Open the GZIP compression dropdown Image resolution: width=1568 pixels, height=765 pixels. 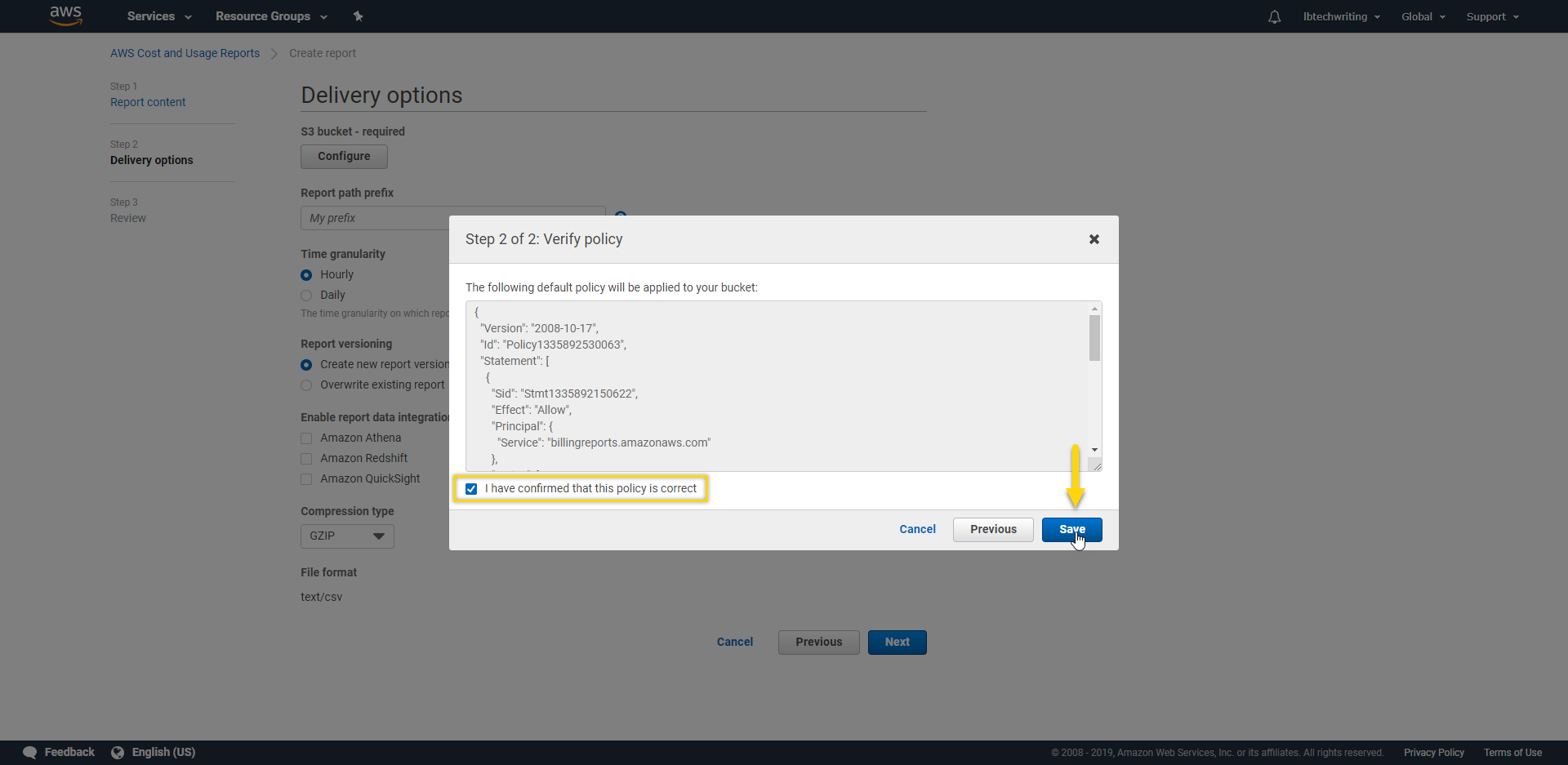click(x=347, y=536)
